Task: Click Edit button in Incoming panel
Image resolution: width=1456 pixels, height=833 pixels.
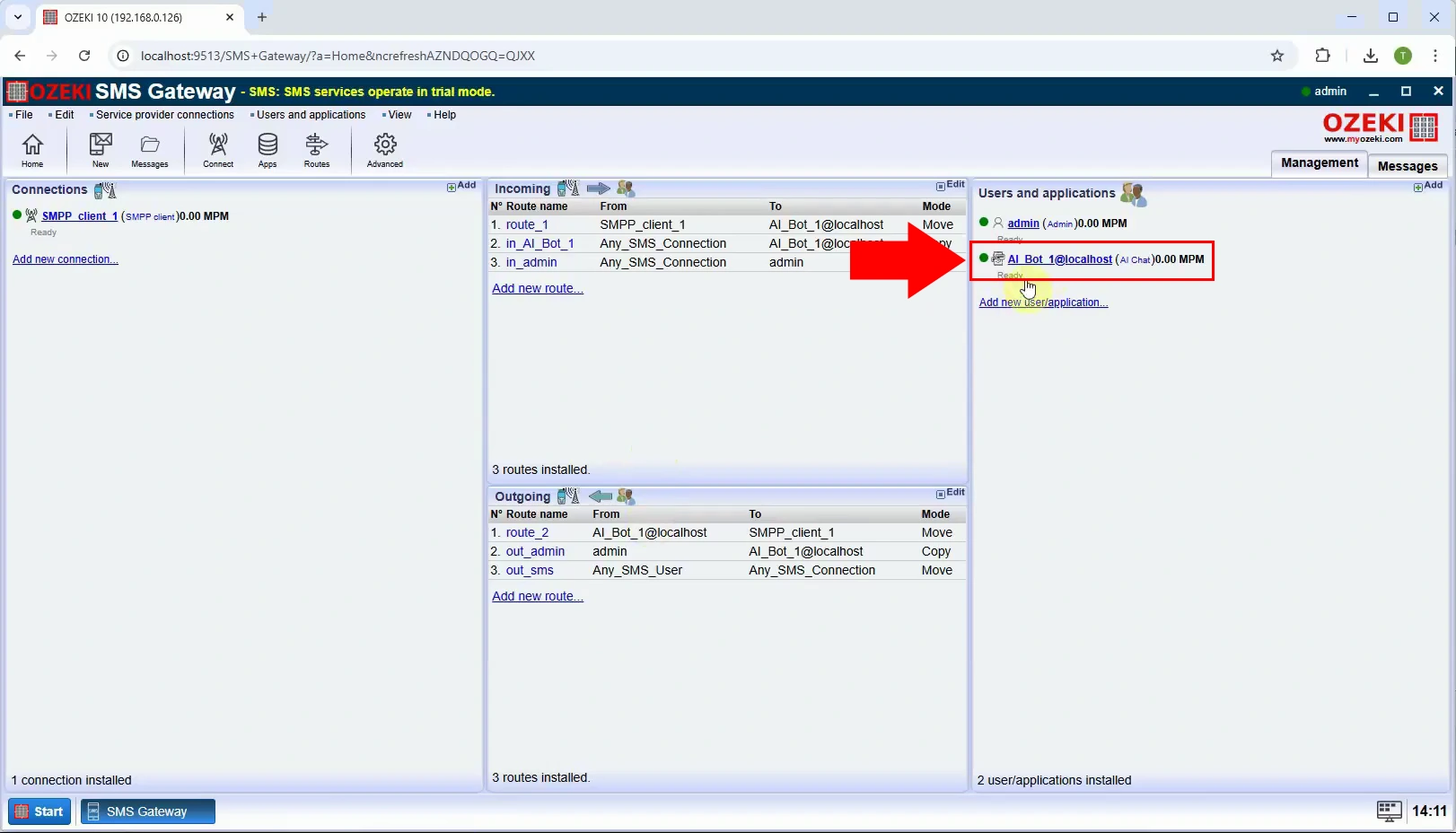Action: click(951, 185)
